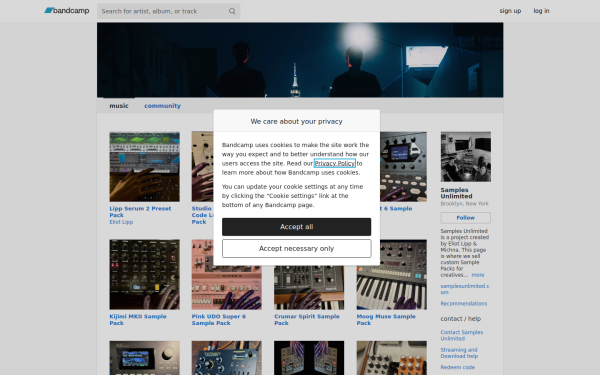600x375 pixels.
Task: Open Lipp Serum 2 Preset Pack thumbnail
Action: click(144, 166)
